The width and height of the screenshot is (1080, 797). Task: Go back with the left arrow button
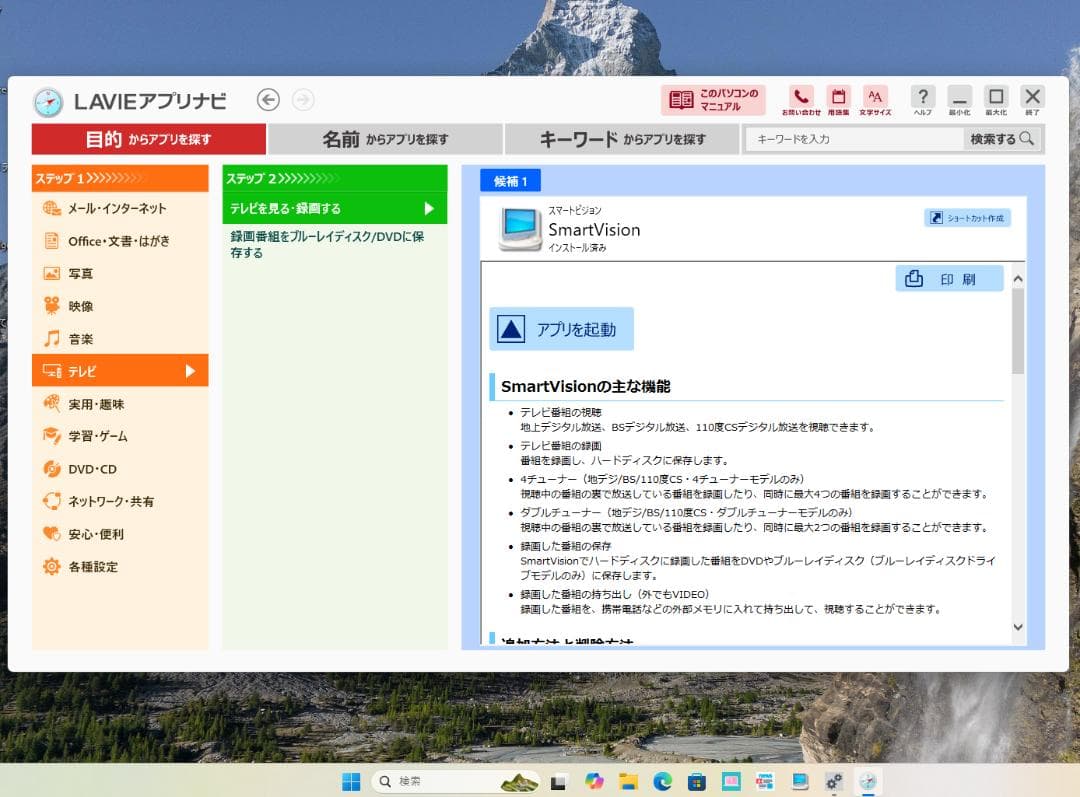click(x=268, y=100)
